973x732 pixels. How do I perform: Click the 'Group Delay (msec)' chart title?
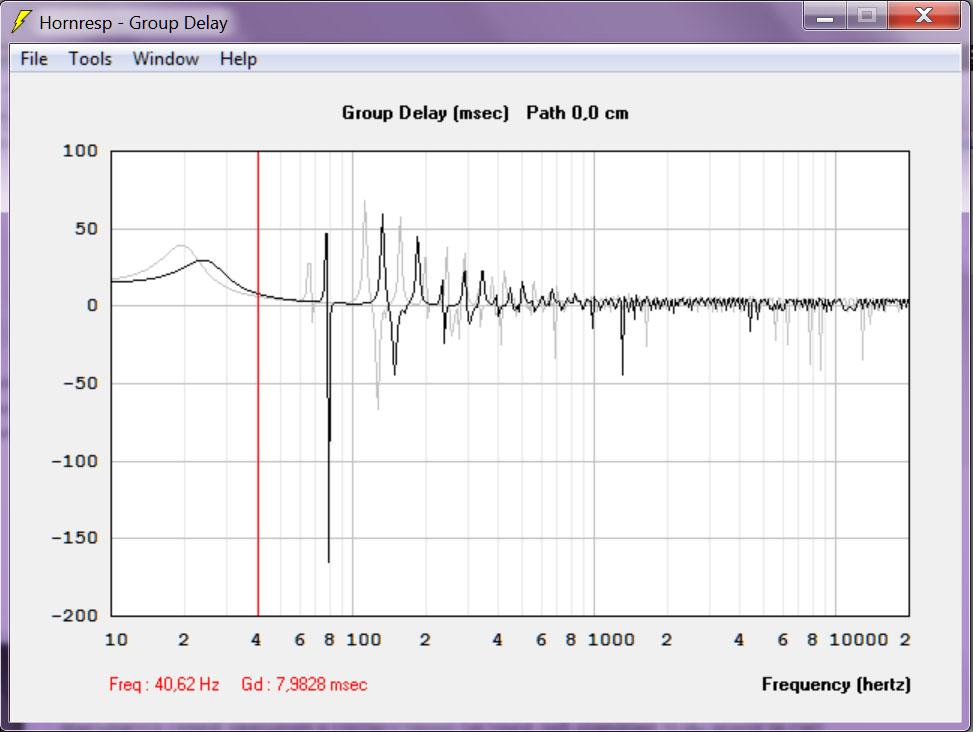pos(425,113)
